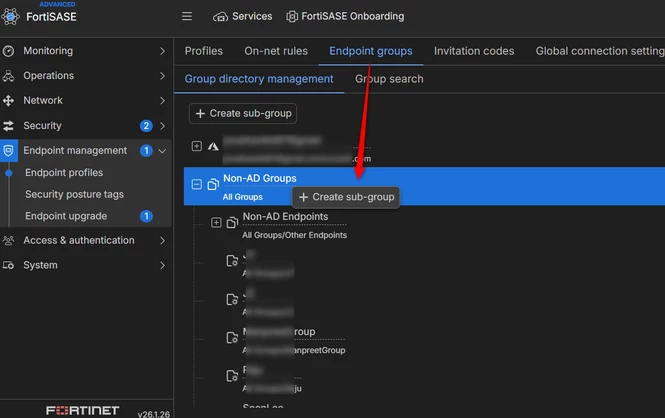Click the Endpoint management label
The width and height of the screenshot is (665, 418).
75,150
